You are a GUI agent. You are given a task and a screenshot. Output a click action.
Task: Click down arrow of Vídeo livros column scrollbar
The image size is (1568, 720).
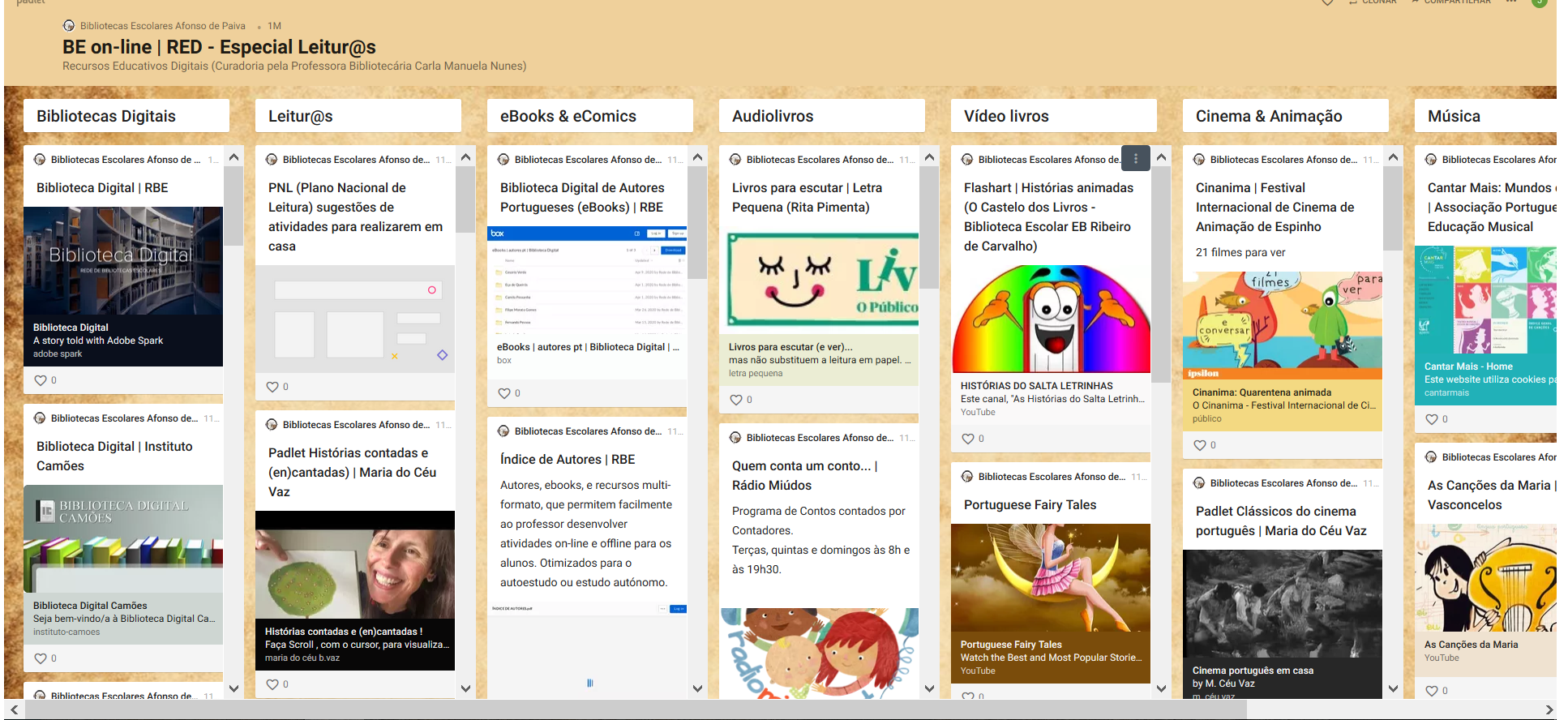[1161, 688]
